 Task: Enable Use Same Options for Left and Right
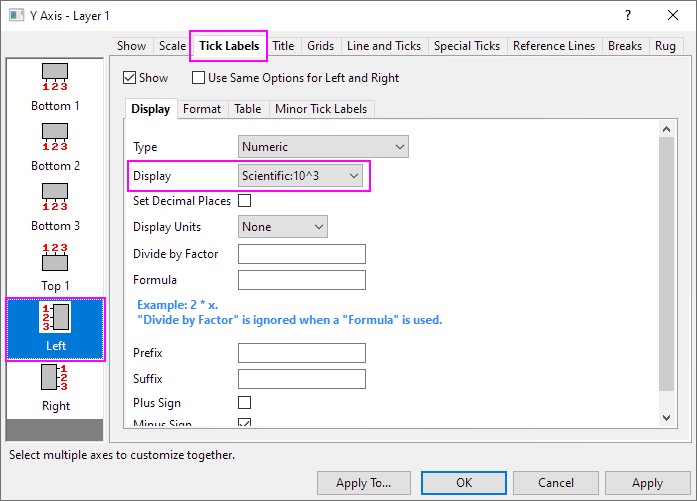(198, 78)
